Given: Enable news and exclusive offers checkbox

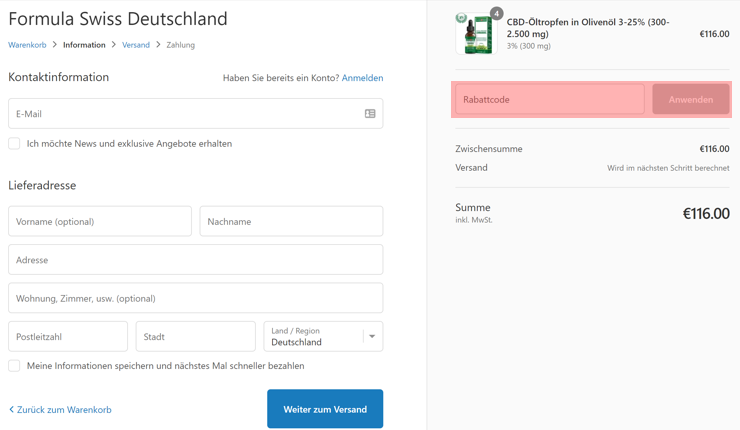Looking at the screenshot, I should coord(14,144).
